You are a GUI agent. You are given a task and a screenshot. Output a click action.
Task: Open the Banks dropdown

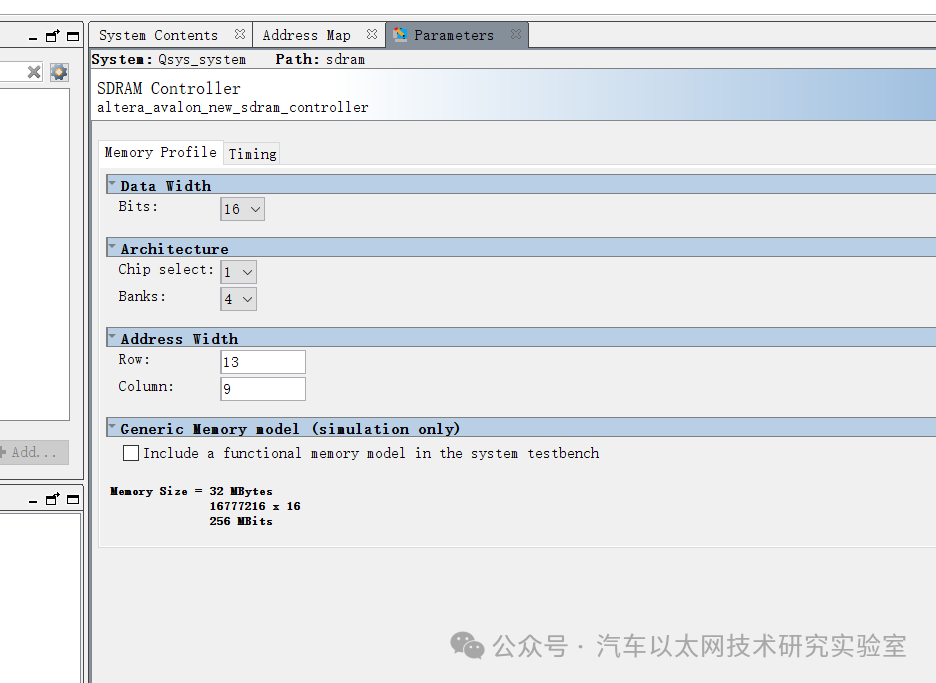pos(239,299)
